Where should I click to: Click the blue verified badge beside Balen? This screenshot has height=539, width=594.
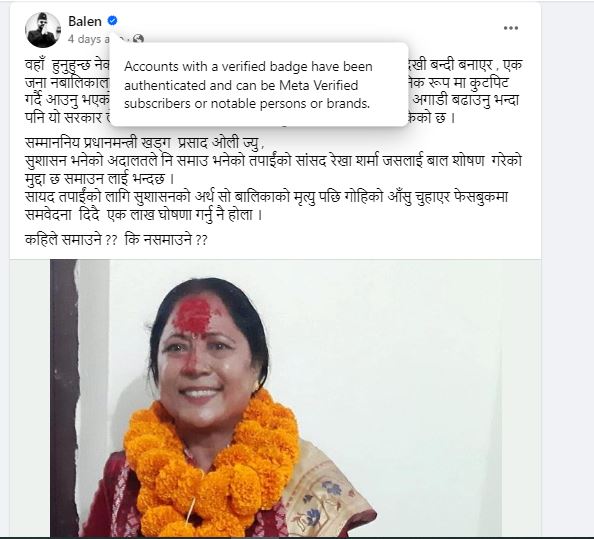pos(113,20)
